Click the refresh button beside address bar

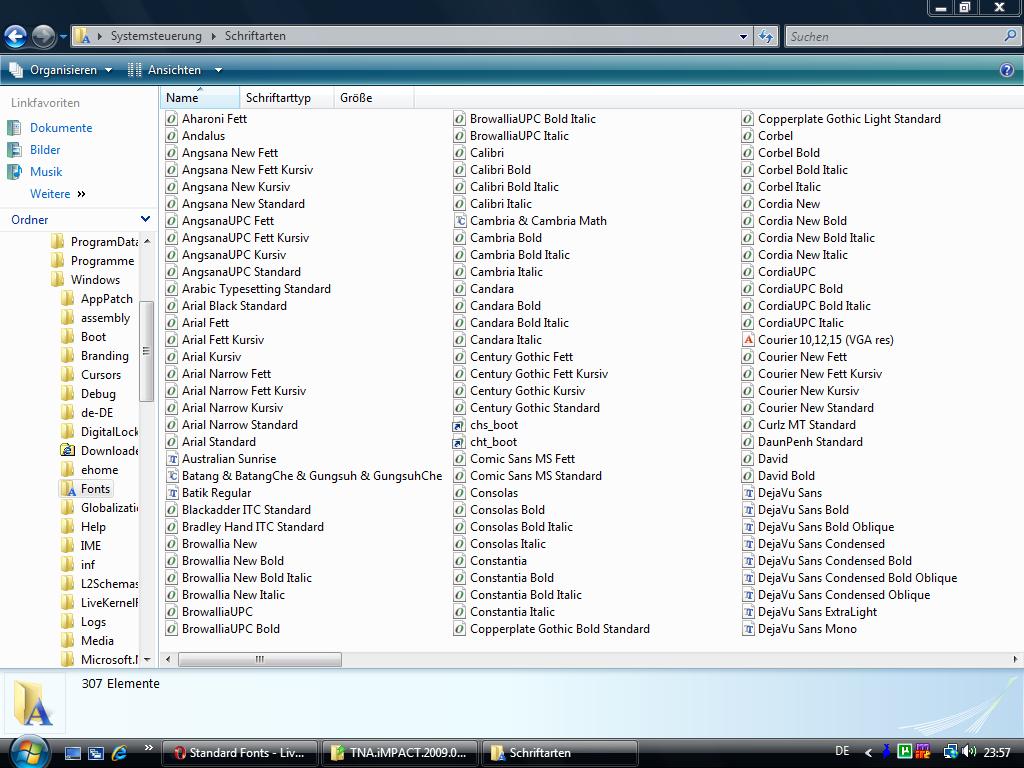(765, 37)
